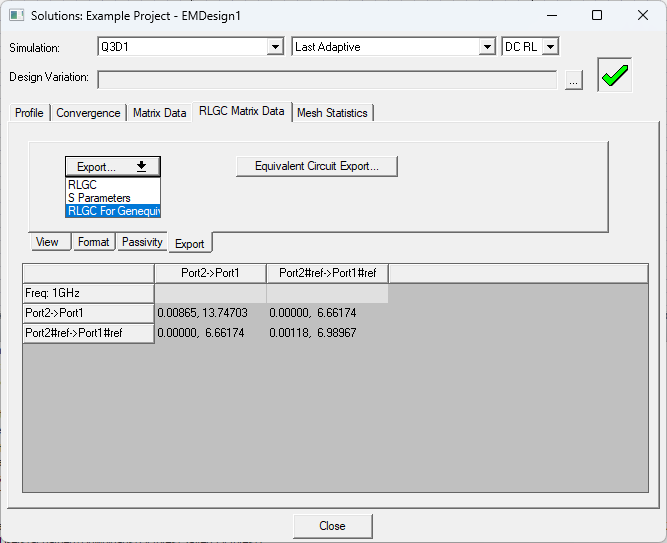Click the application icon in title bar

click(x=15, y=16)
